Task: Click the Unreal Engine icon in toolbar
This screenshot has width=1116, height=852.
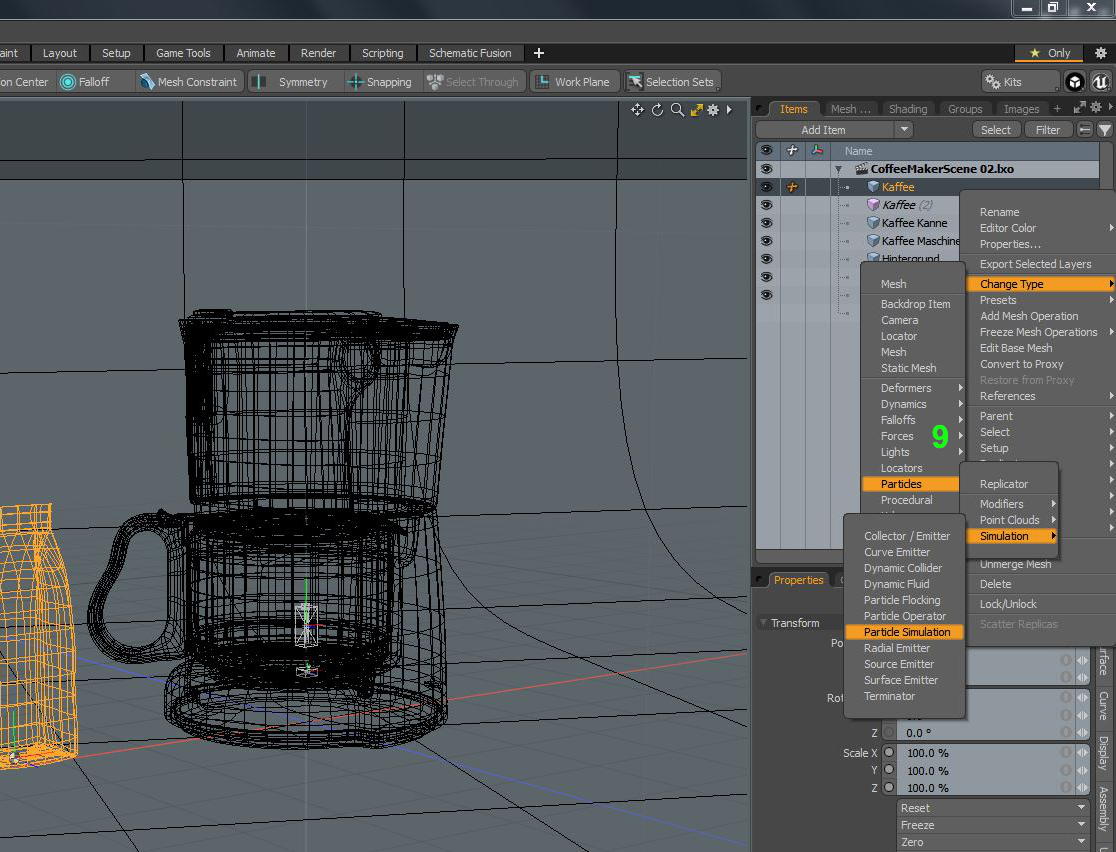Action: point(1100,82)
